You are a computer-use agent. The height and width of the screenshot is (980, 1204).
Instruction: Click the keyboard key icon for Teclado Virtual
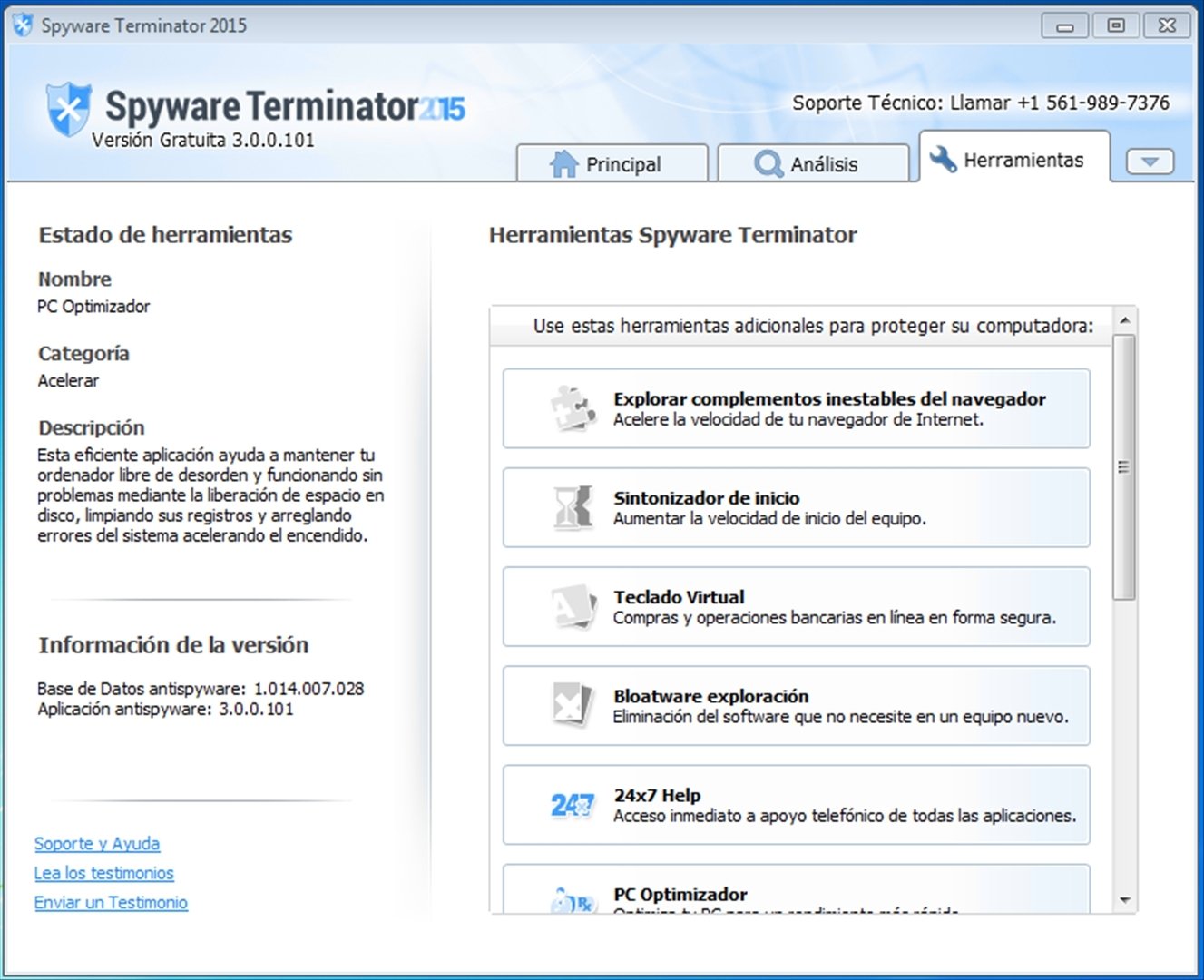pyautogui.click(x=573, y=606)
